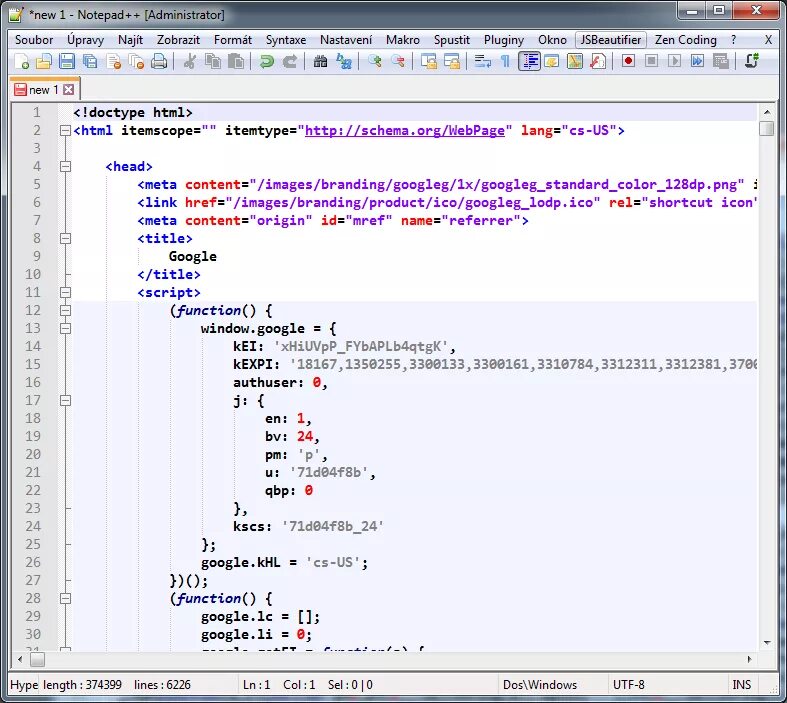Open Find with the binoculars icon
Viewport: 787px width, 703px height.
[x=320, y=61]
